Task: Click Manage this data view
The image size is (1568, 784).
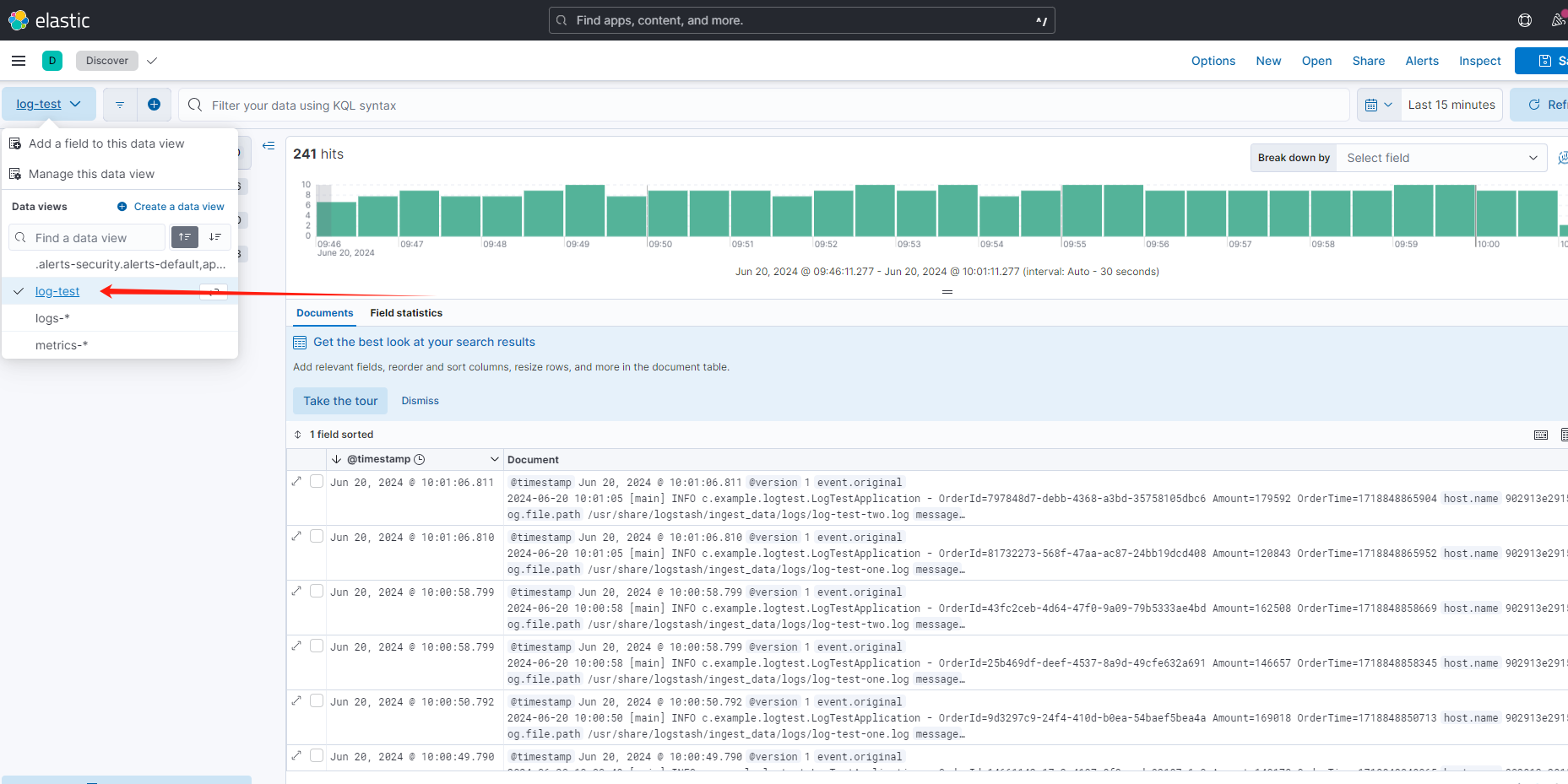Action: click(91, 174)
